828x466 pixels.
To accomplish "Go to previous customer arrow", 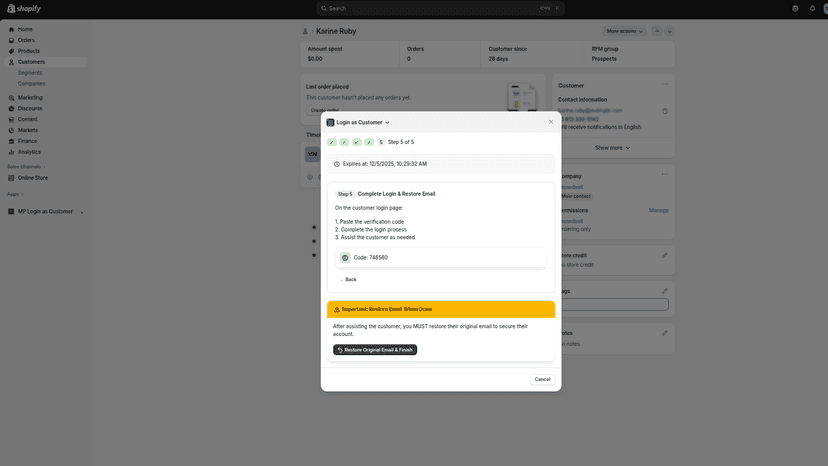I will point(657,31).
